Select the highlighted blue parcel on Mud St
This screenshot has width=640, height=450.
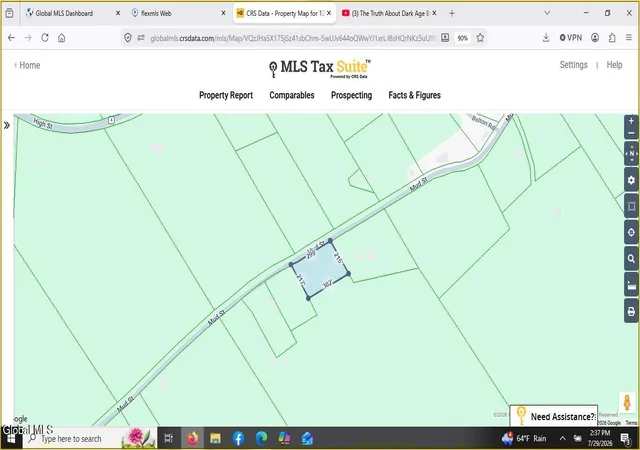(319, 269)
